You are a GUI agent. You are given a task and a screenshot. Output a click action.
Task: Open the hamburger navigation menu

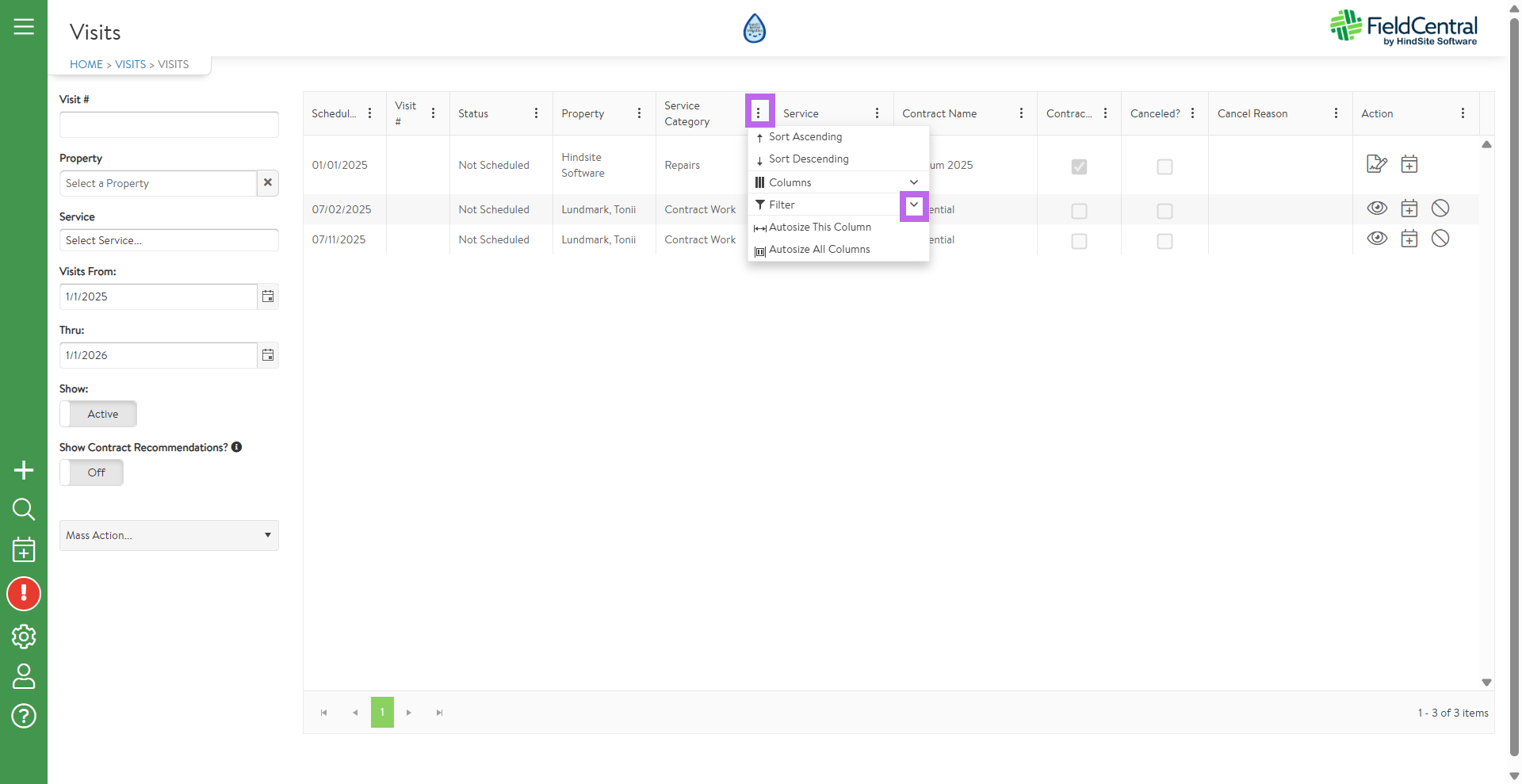click(x=24, y=27)
